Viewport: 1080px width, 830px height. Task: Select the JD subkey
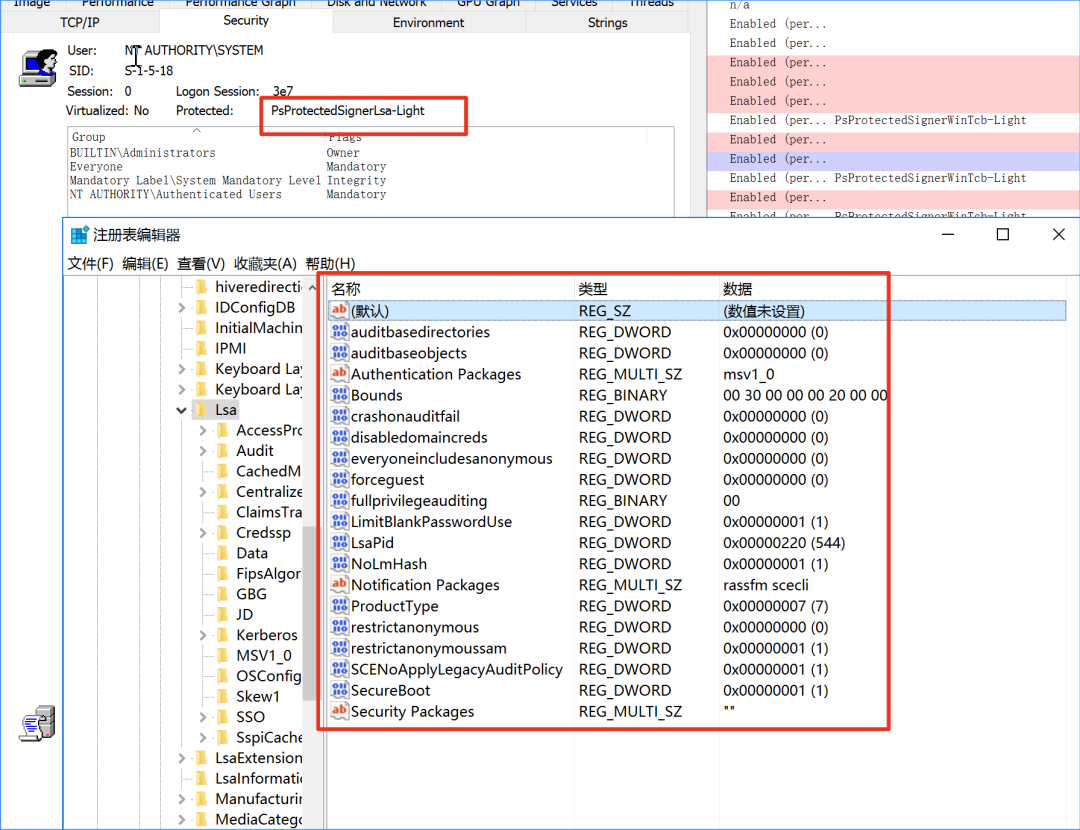[244, 614]
